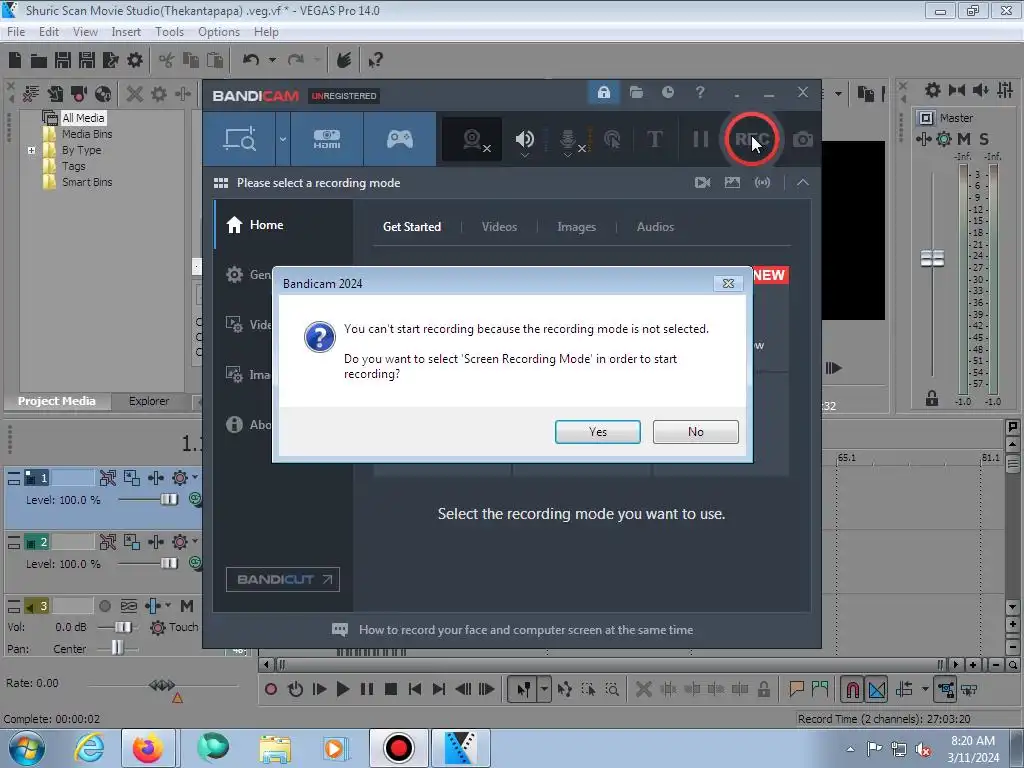This screenshot has width=1024, height=768.
Task: Toggle the speaker sound in Bandicam
Action: click(524, 139)
